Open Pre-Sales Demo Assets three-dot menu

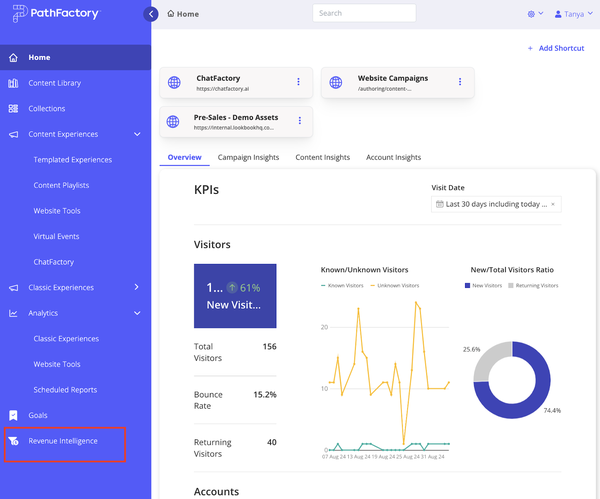300,121
